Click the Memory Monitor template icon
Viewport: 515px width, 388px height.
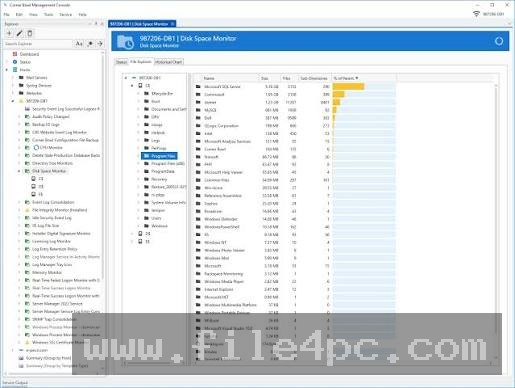tap(27, 272)
